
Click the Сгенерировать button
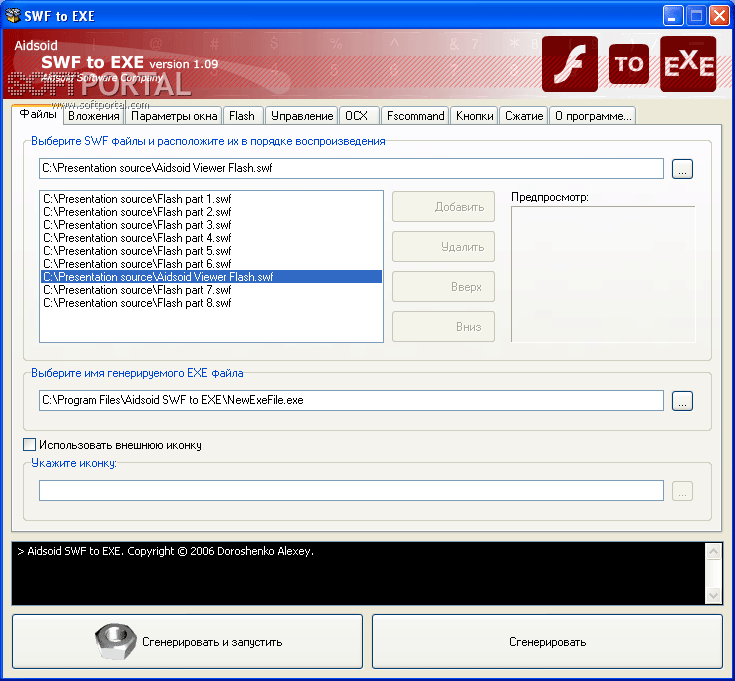coord(547,642)
